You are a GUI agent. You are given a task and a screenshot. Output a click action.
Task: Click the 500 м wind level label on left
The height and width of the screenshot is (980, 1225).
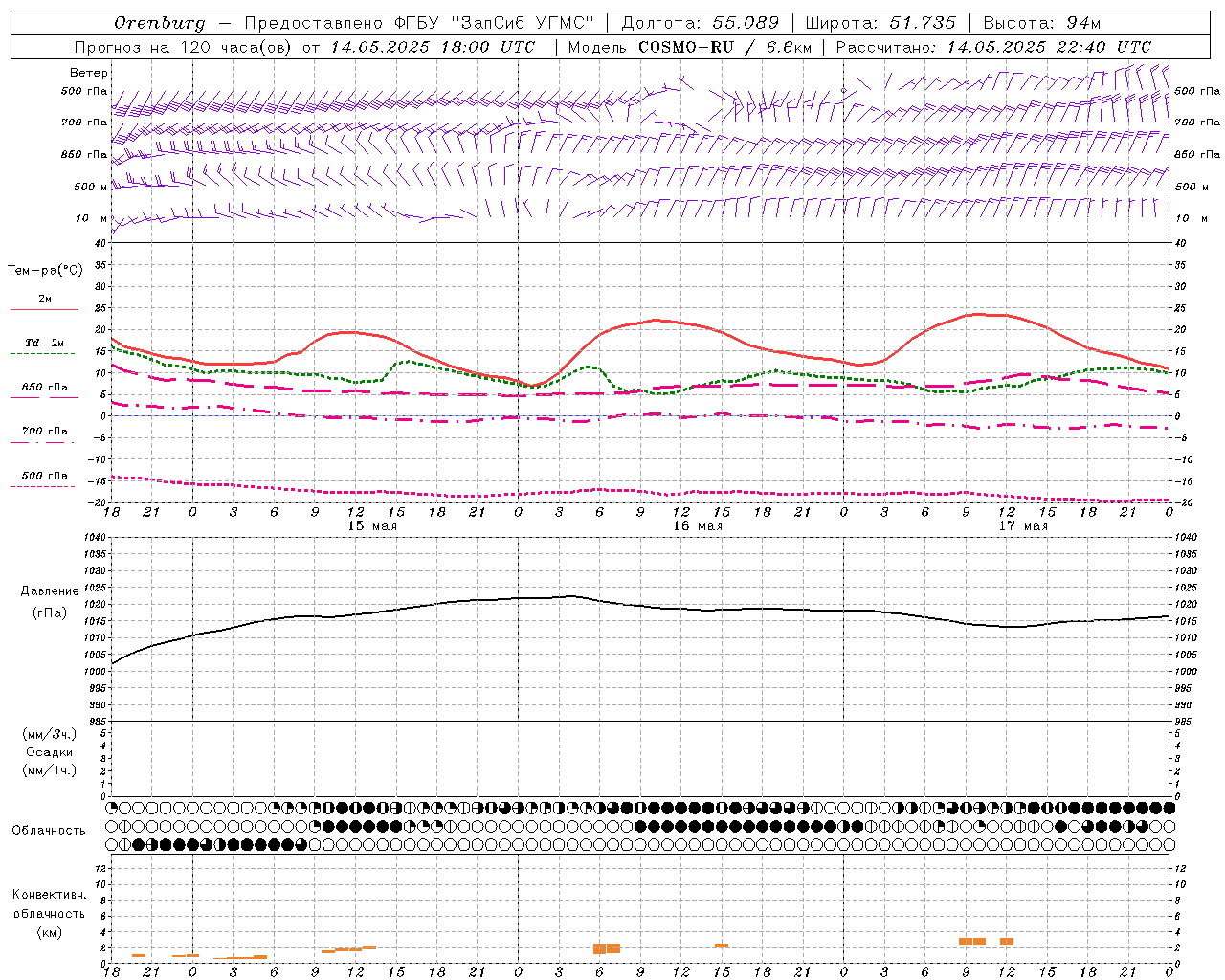point(91,187)
